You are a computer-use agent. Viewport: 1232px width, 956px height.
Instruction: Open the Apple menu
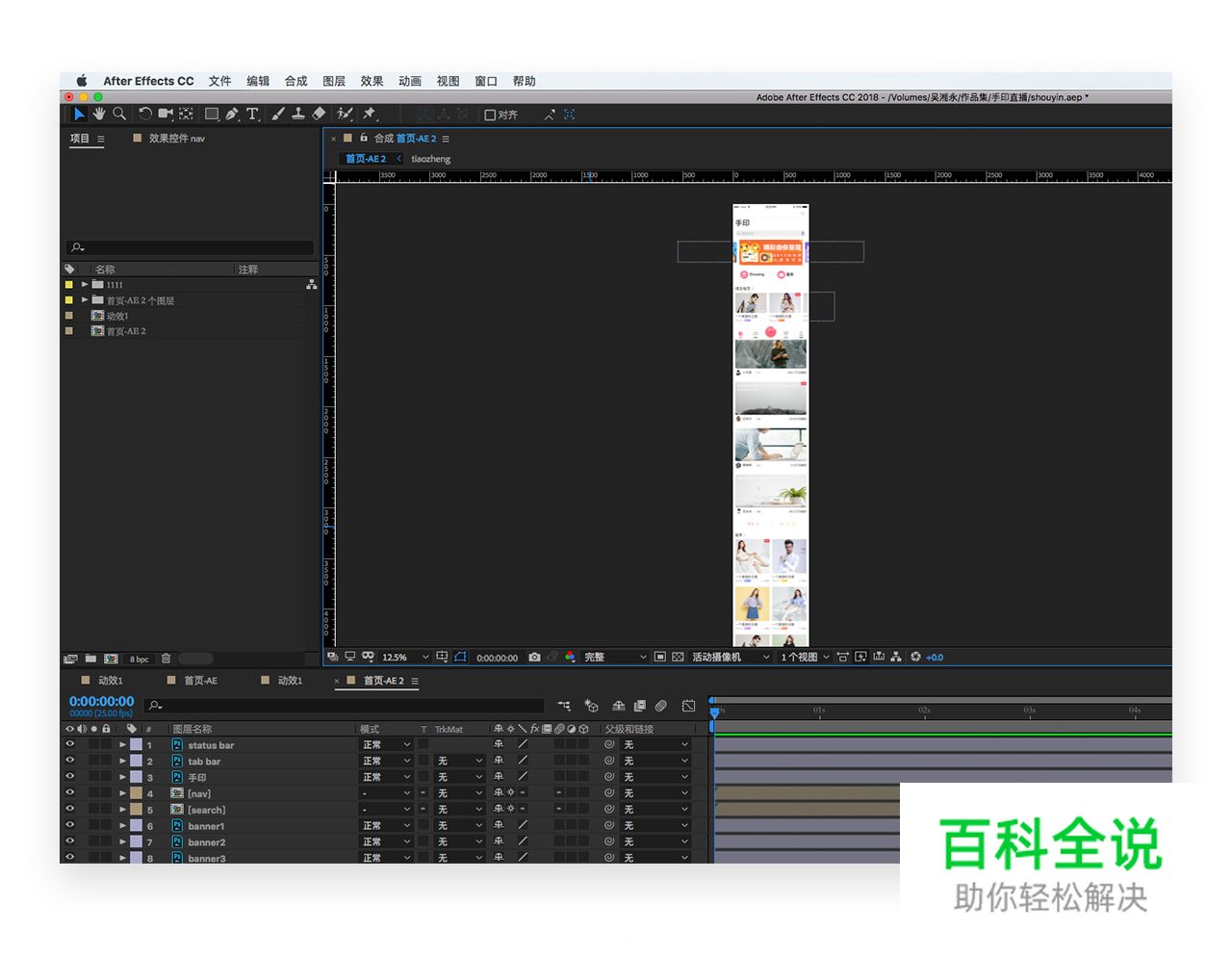[x=82, y=81]
